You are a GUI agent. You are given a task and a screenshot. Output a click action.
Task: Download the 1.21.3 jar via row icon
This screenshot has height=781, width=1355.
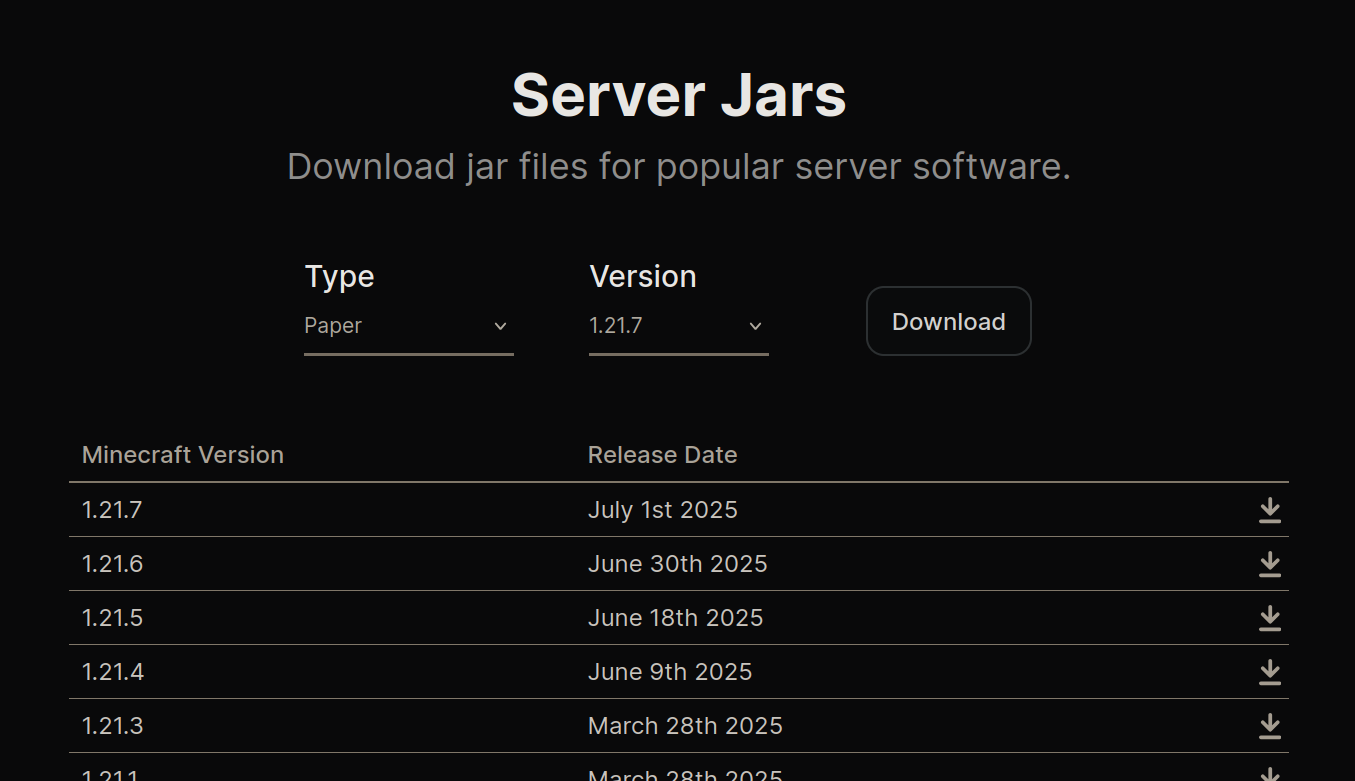pyautogui.click(x=1269, y=726)
